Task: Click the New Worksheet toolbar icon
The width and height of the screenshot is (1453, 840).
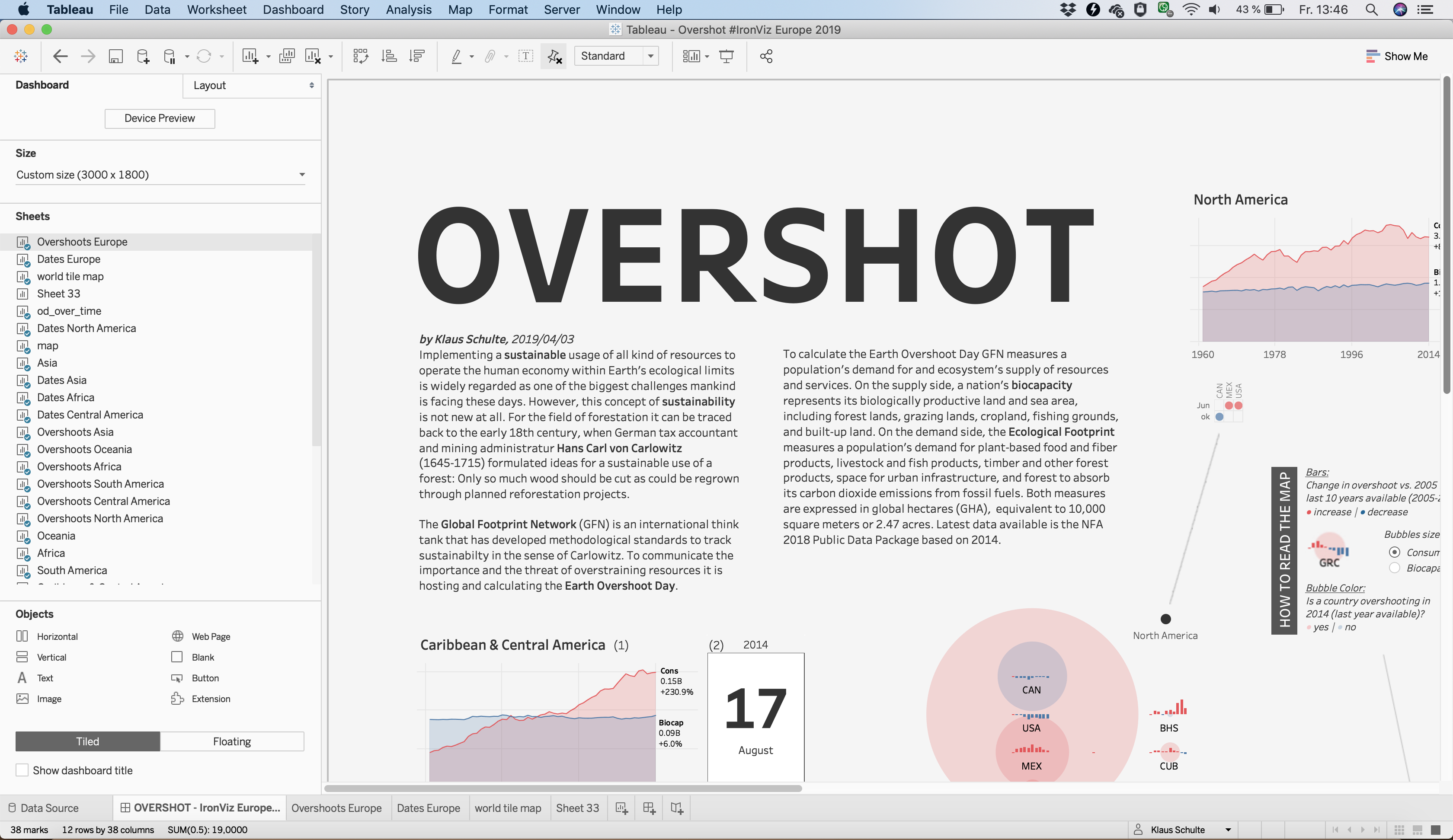Action: [250, 56]
